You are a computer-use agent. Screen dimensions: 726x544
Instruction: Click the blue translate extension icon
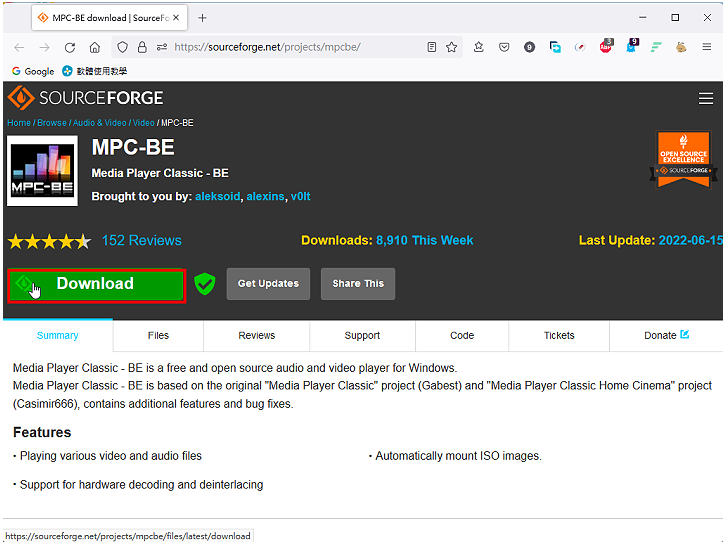(x=555, y=47)
